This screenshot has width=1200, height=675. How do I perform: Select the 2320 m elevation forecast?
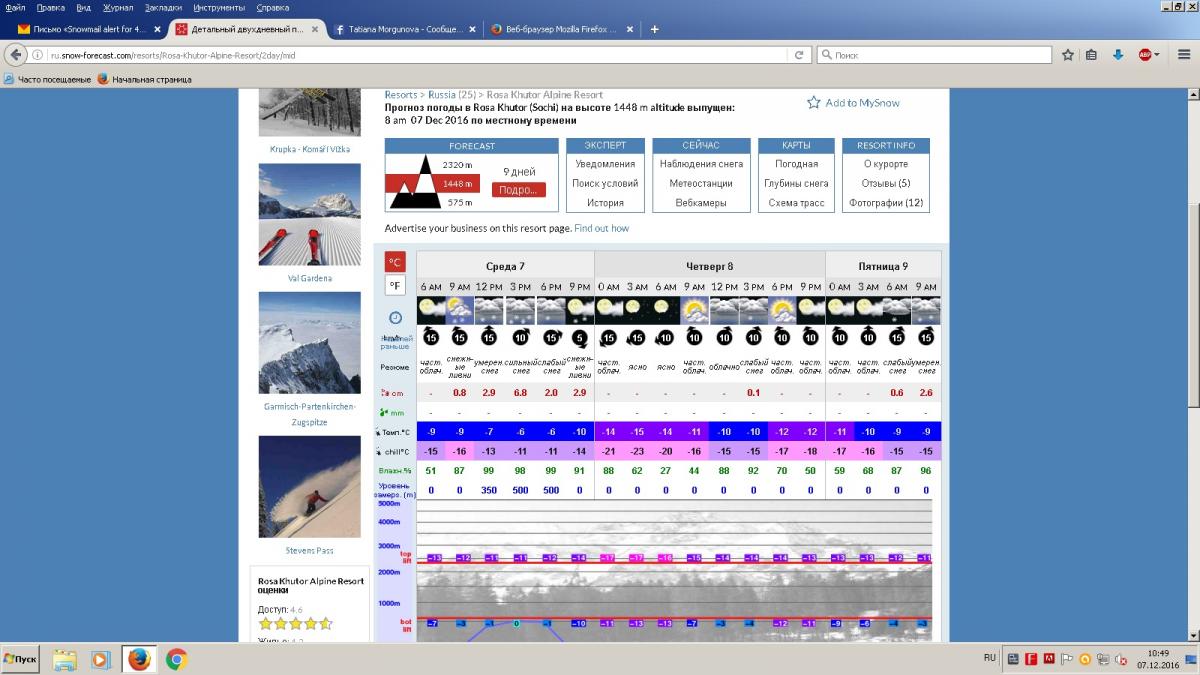click(x=457, y=164)
